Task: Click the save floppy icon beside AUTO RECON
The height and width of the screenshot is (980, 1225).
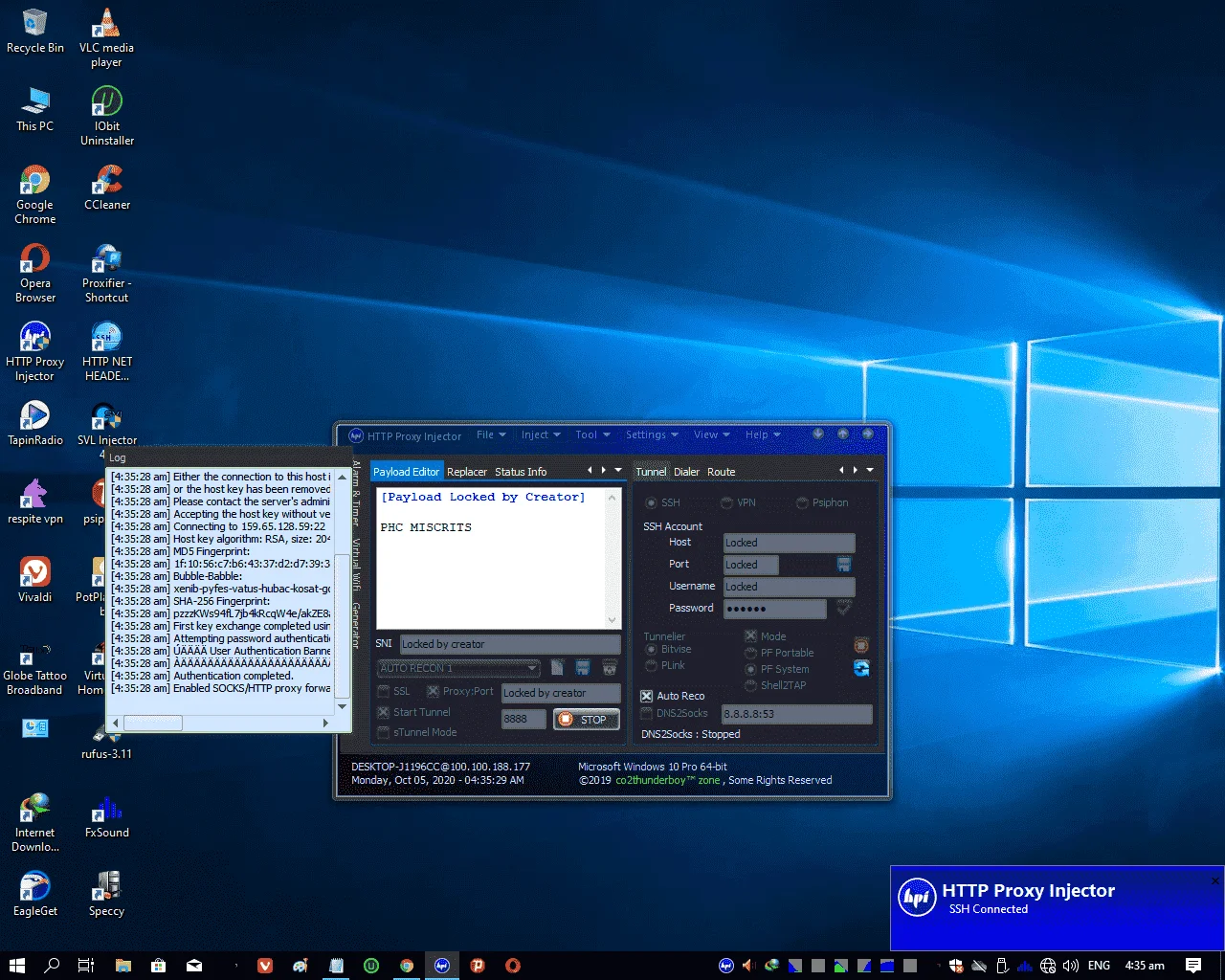Action: point(583,667)
